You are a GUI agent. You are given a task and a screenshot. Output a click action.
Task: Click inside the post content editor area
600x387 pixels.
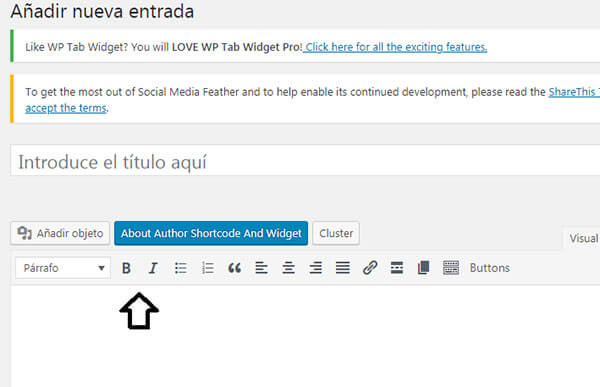[306, 337]
